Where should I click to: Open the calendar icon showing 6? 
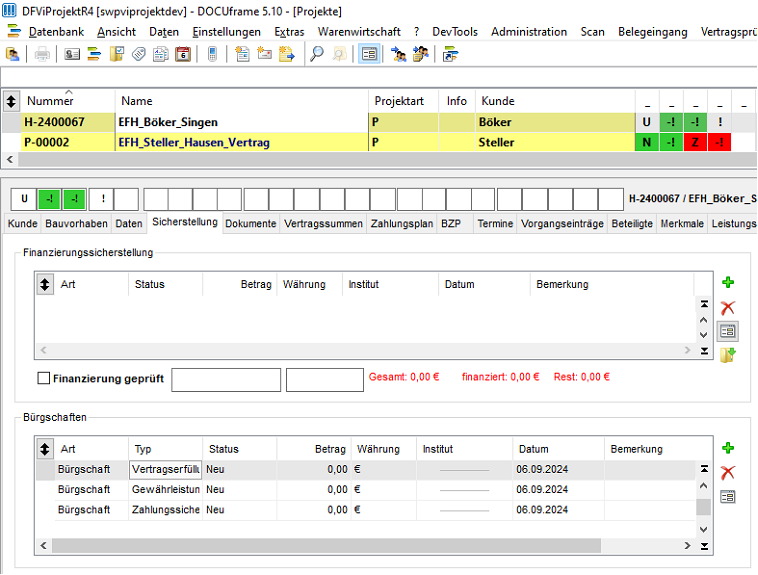point(183,54)
